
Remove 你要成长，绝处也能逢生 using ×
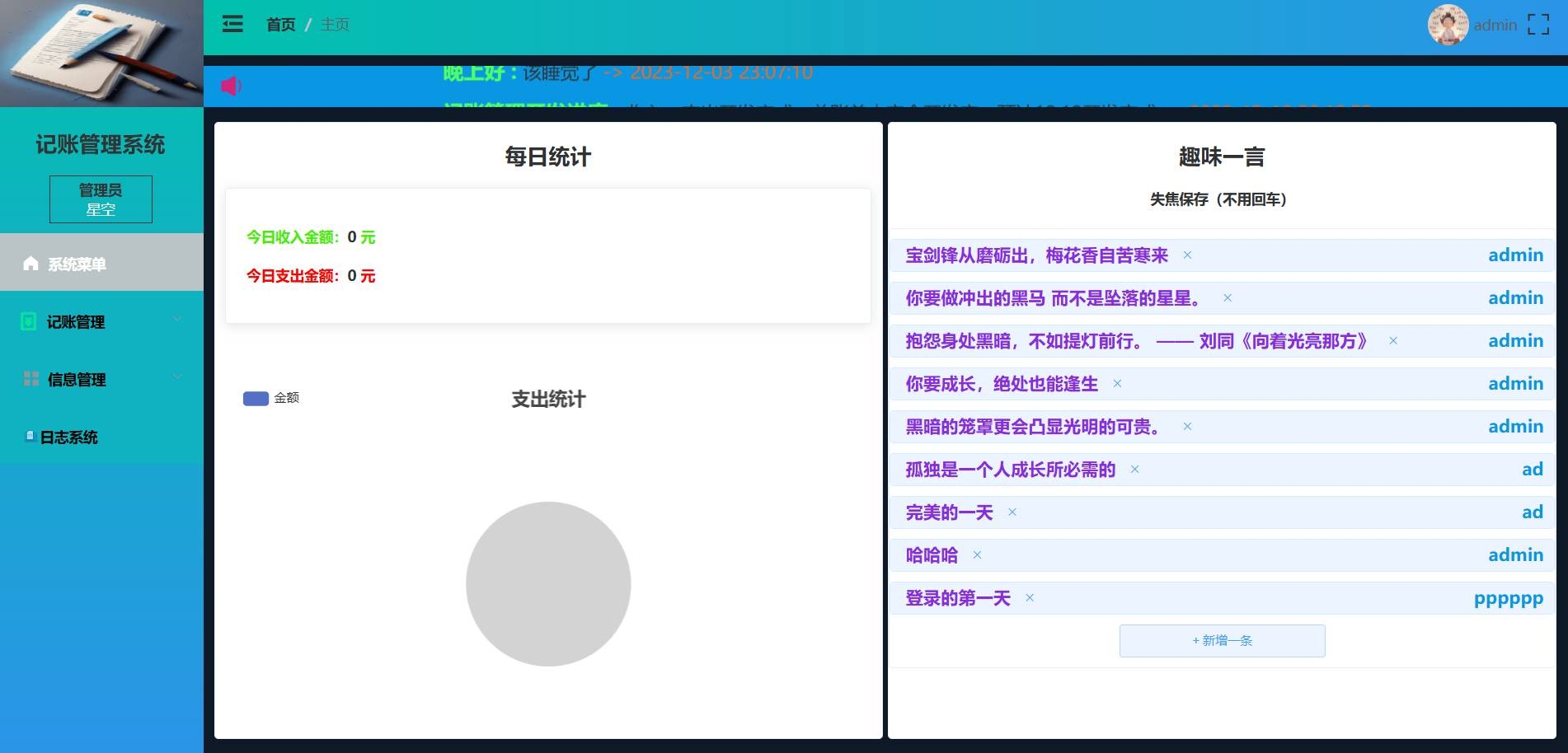click(x=1117, y=384)
